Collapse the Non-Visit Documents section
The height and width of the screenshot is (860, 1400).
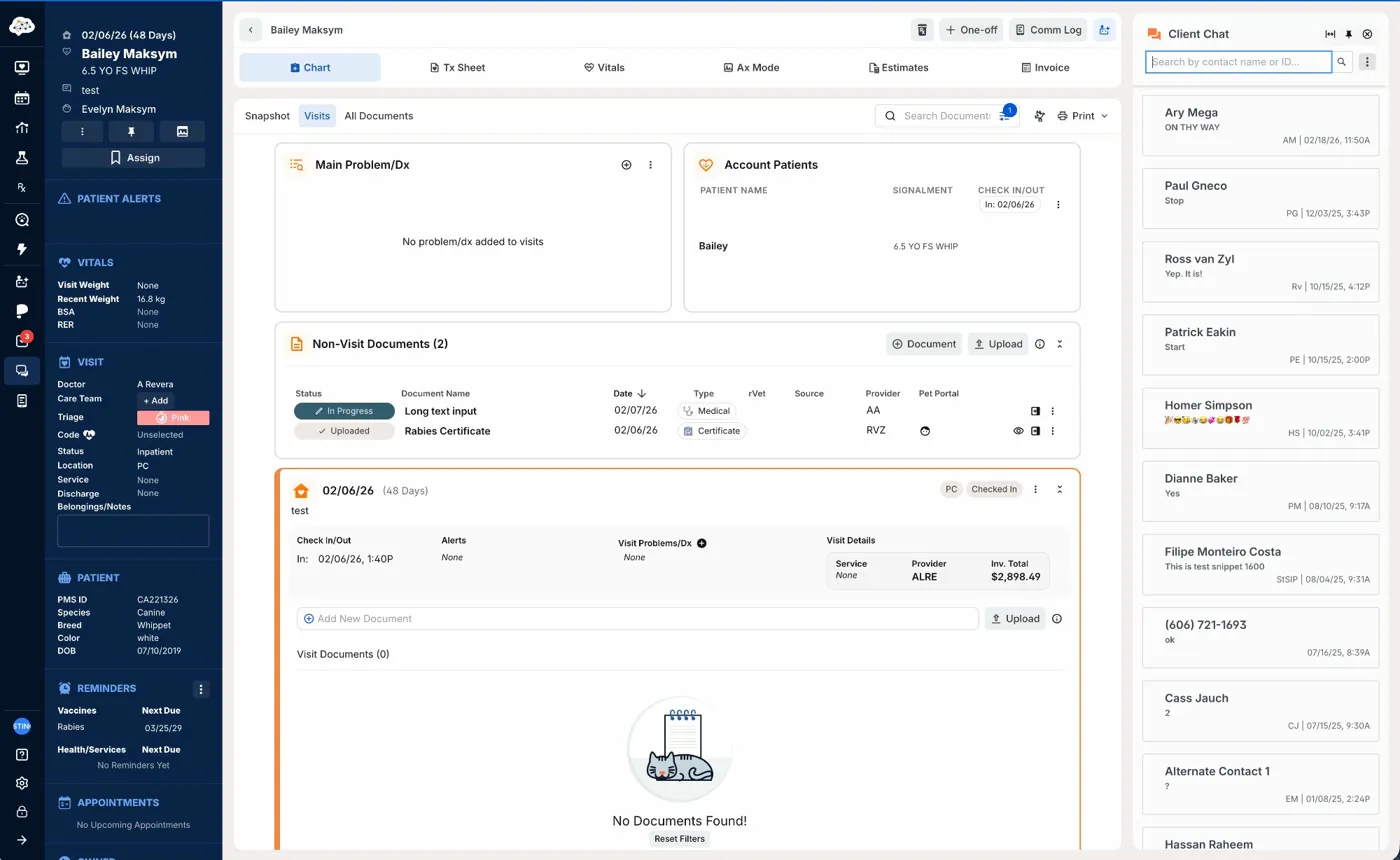point(1060,344)
